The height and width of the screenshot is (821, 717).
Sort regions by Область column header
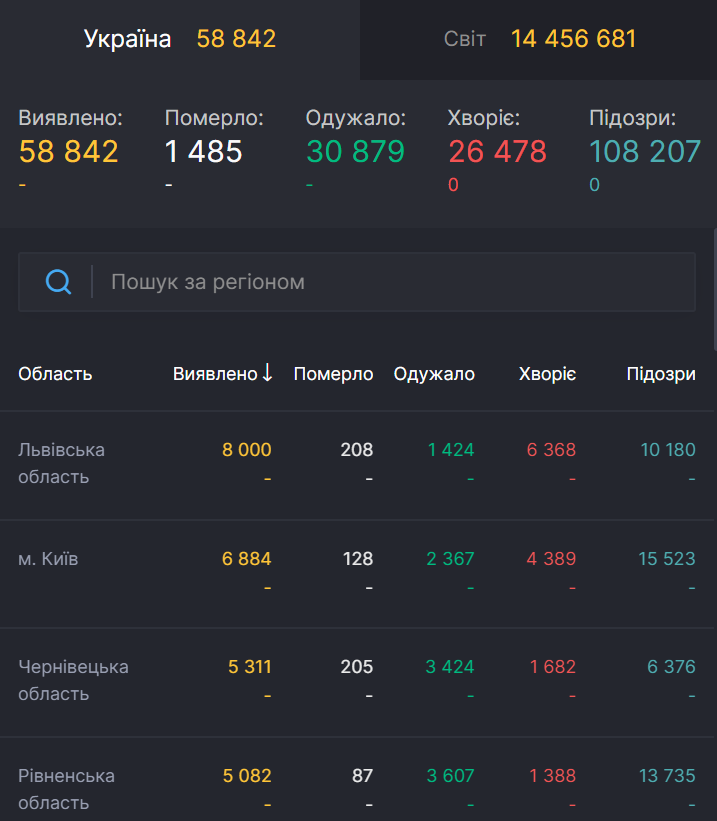pyautogui.click(x=54, y=373)
